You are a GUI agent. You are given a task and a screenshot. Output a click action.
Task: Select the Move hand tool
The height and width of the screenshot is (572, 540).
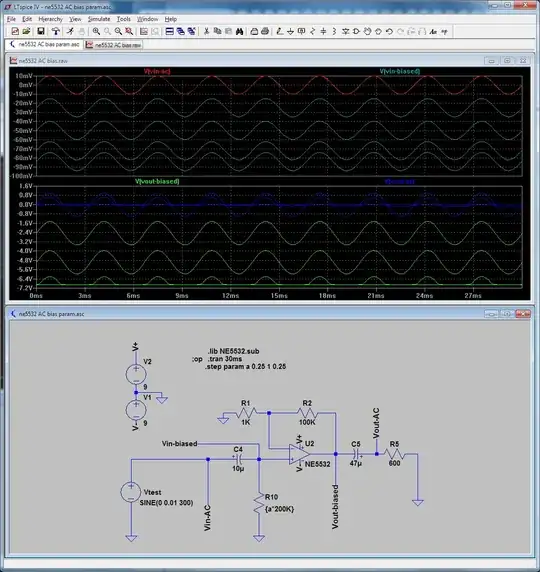(x=367, y=31)
